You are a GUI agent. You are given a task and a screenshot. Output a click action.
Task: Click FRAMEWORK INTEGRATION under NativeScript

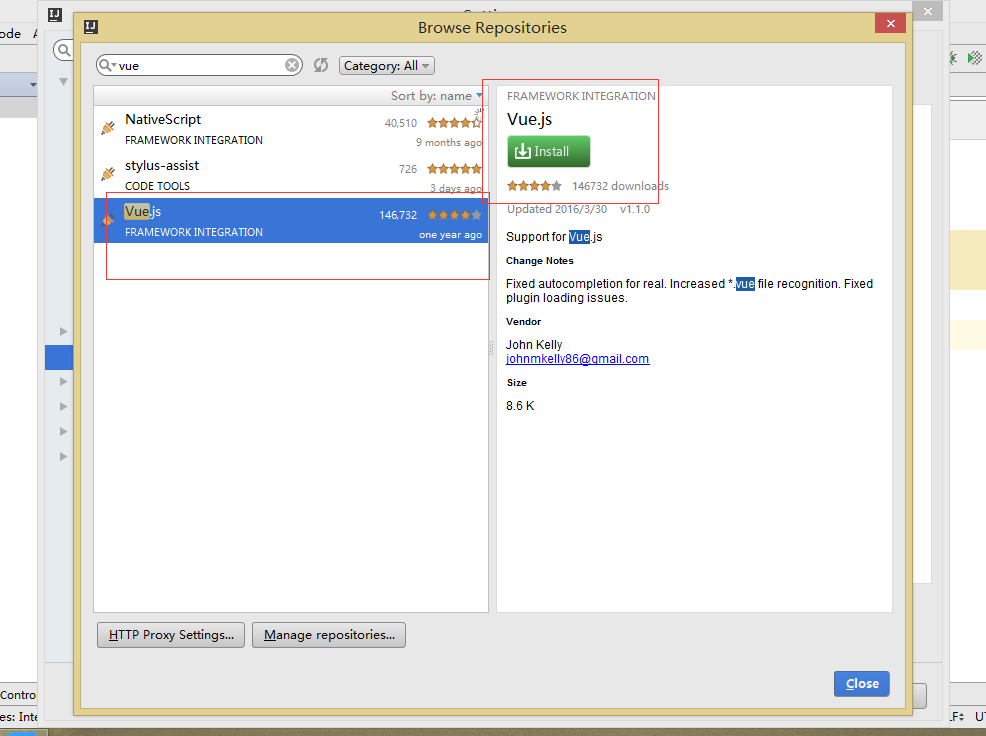coord(194,140)
